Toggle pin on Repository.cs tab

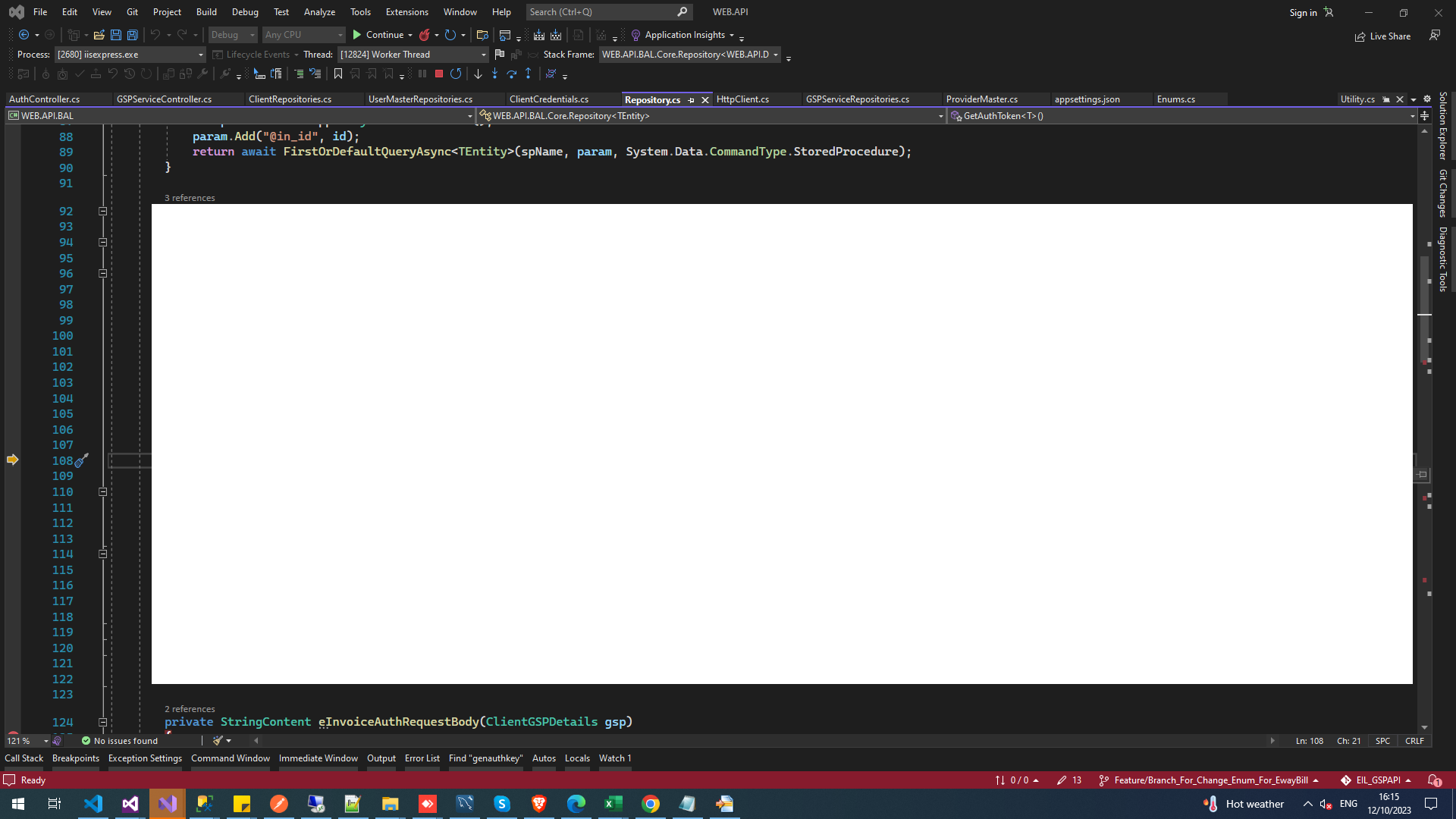(x=691, y=100)
